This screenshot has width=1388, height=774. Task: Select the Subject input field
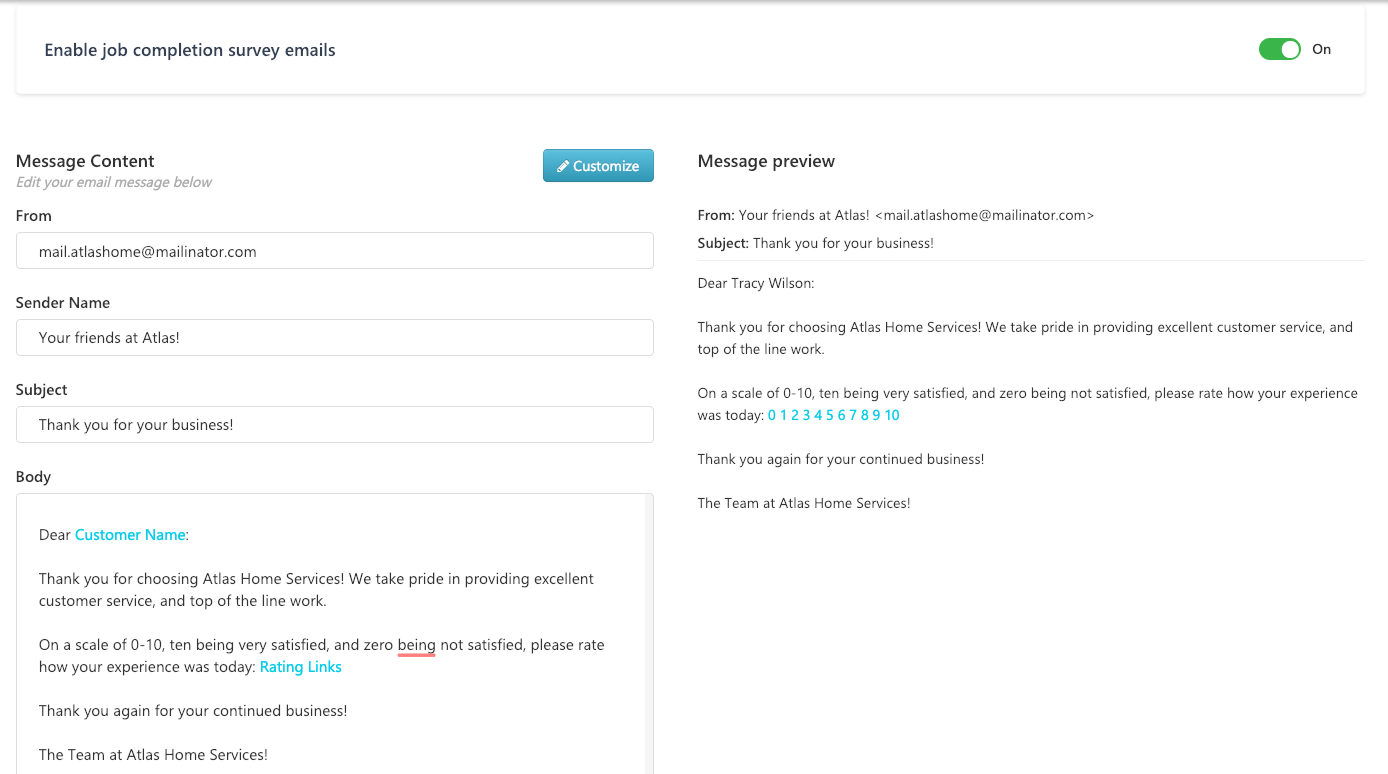click(335, 425)
